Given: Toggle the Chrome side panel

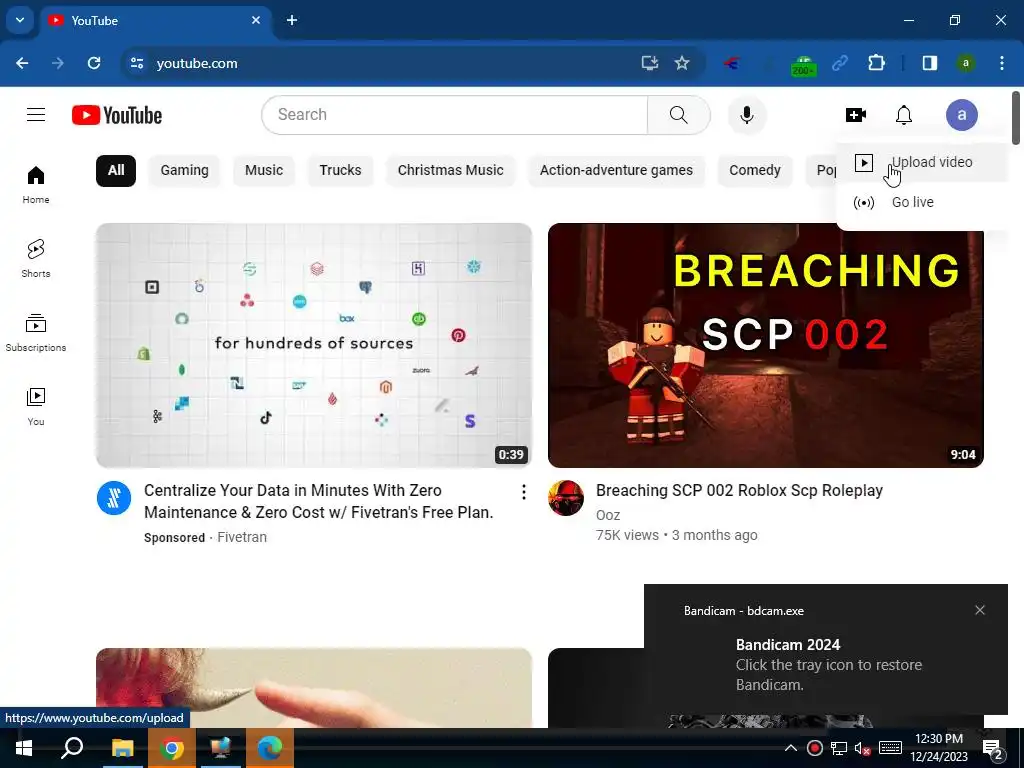Looking at the screenshot, I should [x=929, y=63].
